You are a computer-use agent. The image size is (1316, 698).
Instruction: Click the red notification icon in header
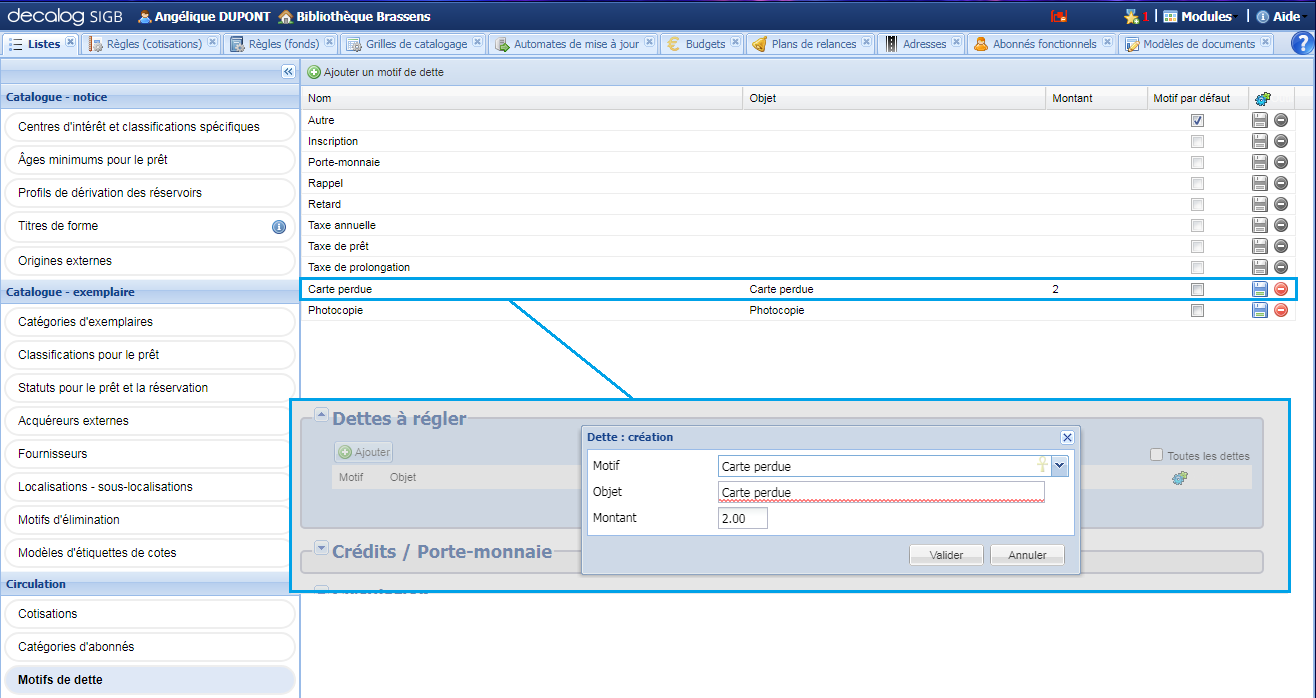point(1059,17)
